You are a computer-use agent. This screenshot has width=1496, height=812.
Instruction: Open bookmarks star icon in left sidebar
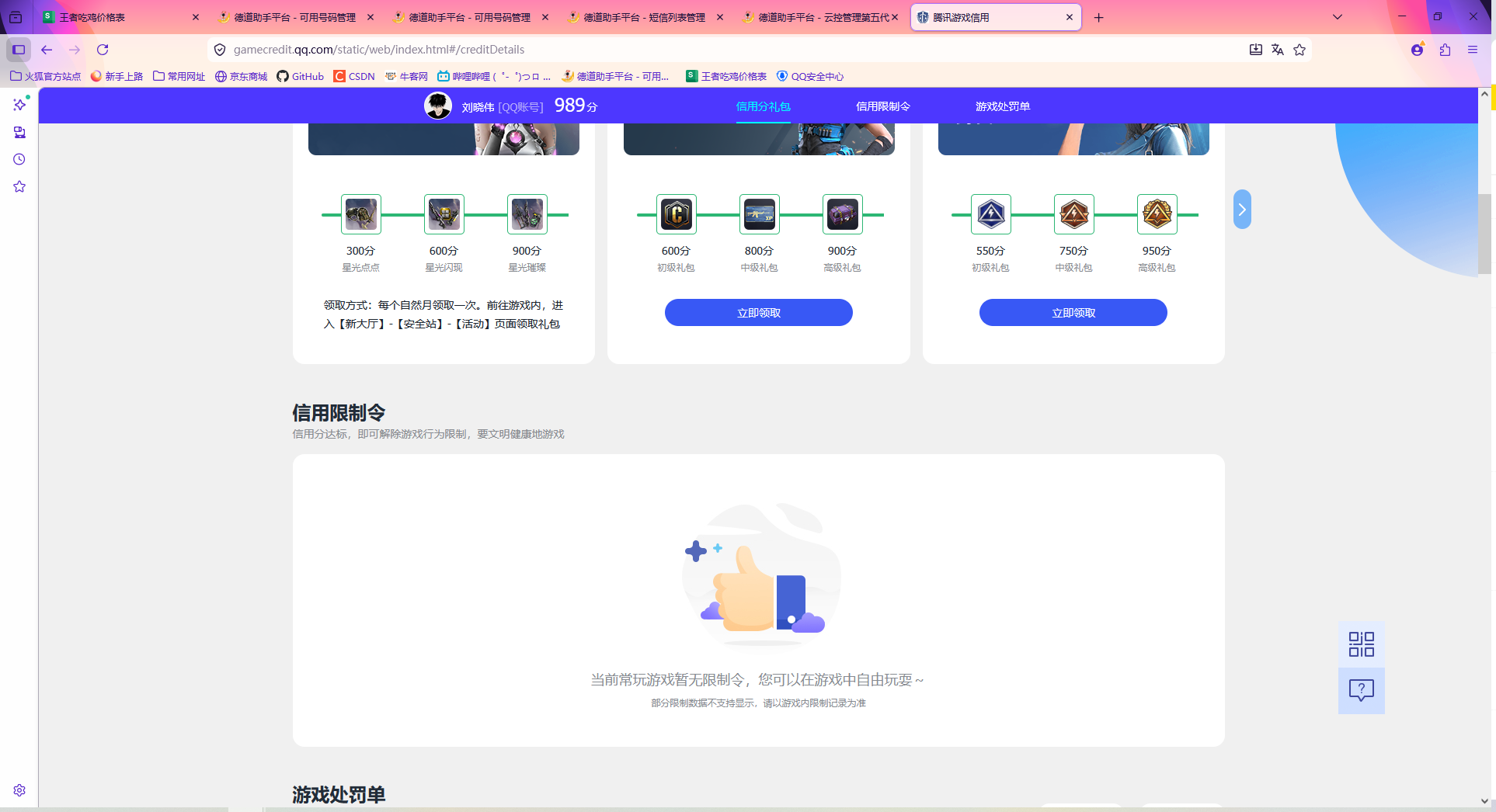tap(19, 186)
